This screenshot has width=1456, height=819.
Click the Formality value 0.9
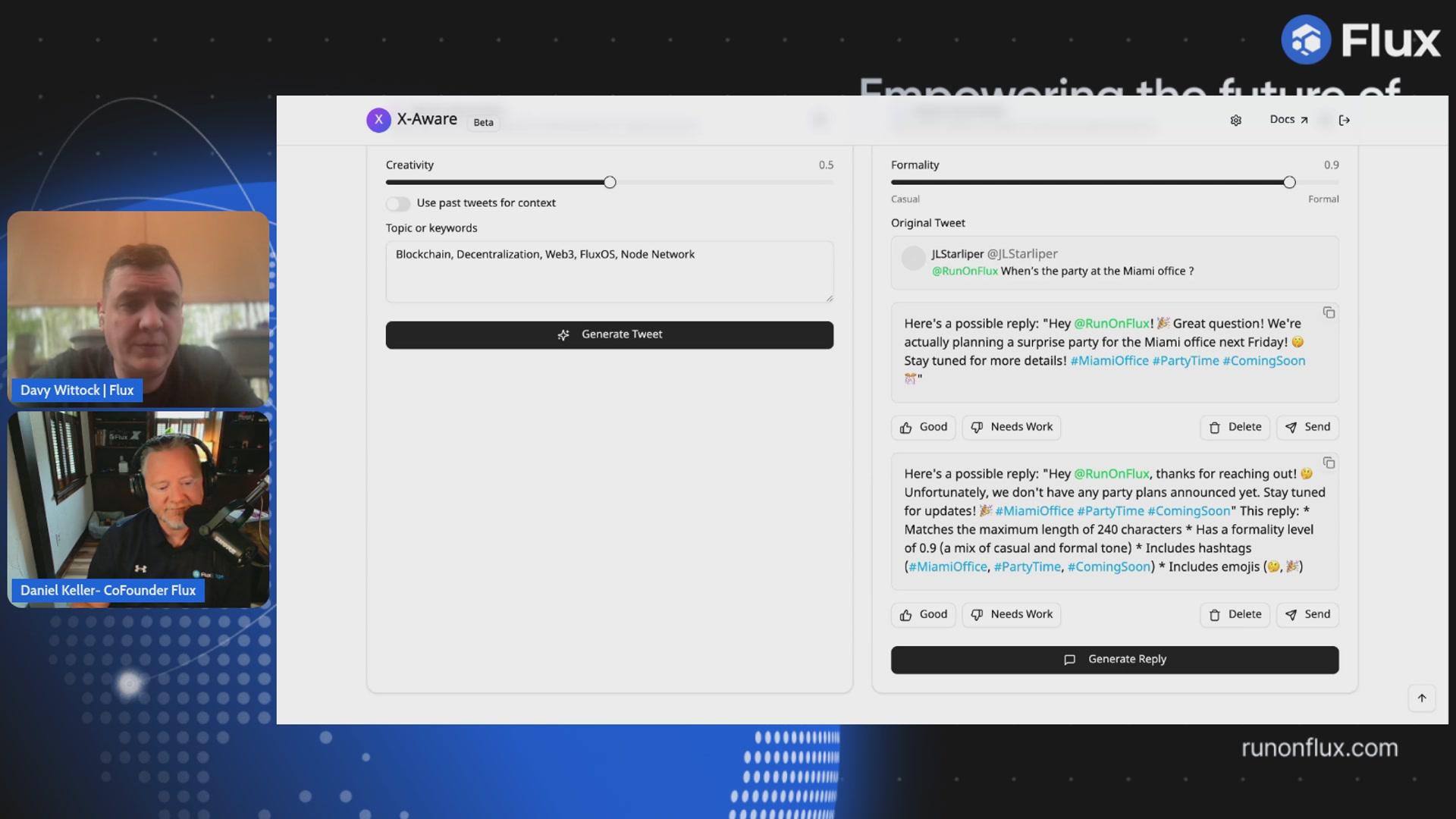point(1331,165)
